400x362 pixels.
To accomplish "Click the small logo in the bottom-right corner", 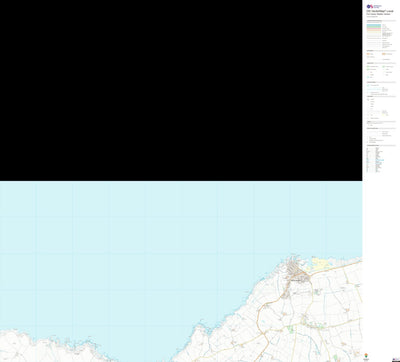I will coord(395,359).
